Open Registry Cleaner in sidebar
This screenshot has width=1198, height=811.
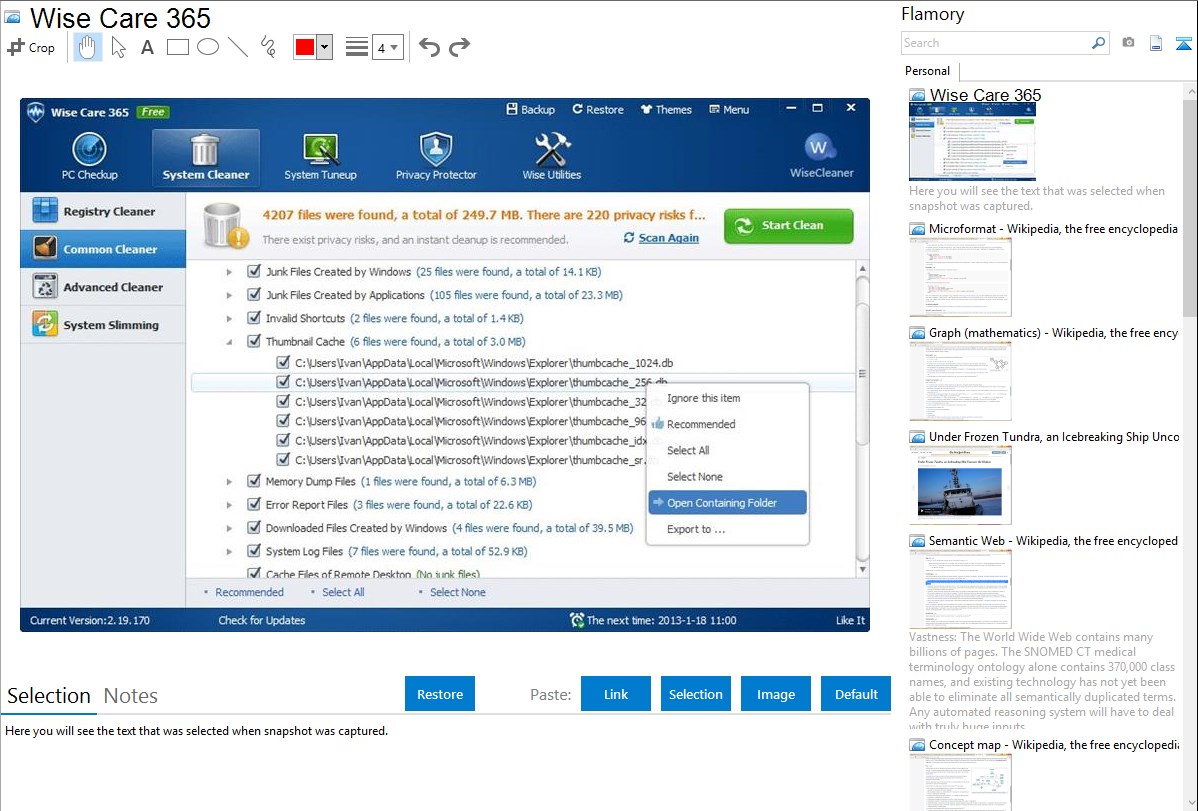tap(103, 211)
